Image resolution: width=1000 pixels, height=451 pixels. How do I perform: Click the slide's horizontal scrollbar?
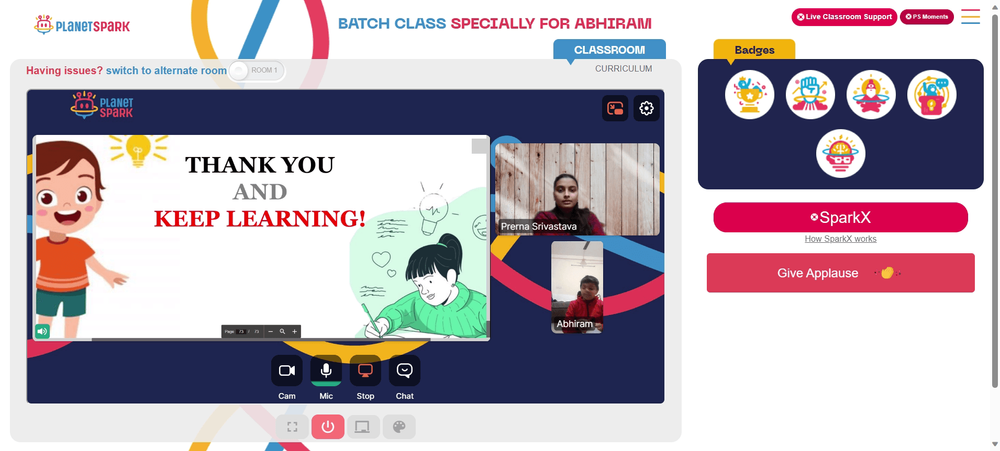261,339
